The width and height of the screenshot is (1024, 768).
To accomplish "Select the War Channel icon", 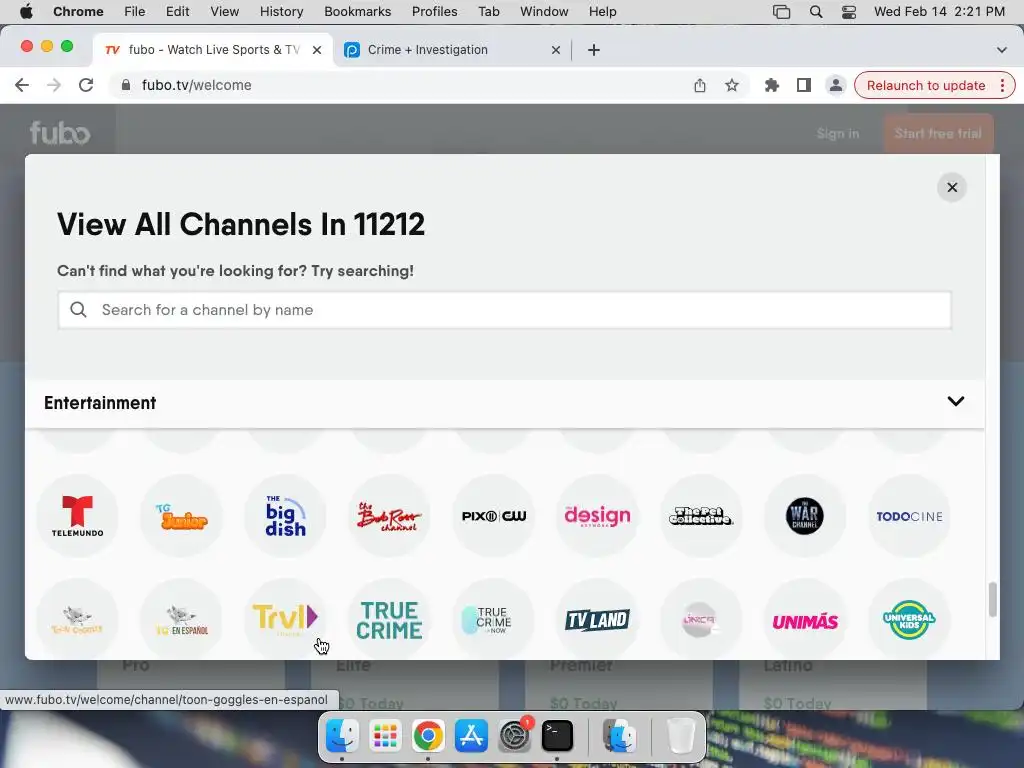I will click(805, 516).
